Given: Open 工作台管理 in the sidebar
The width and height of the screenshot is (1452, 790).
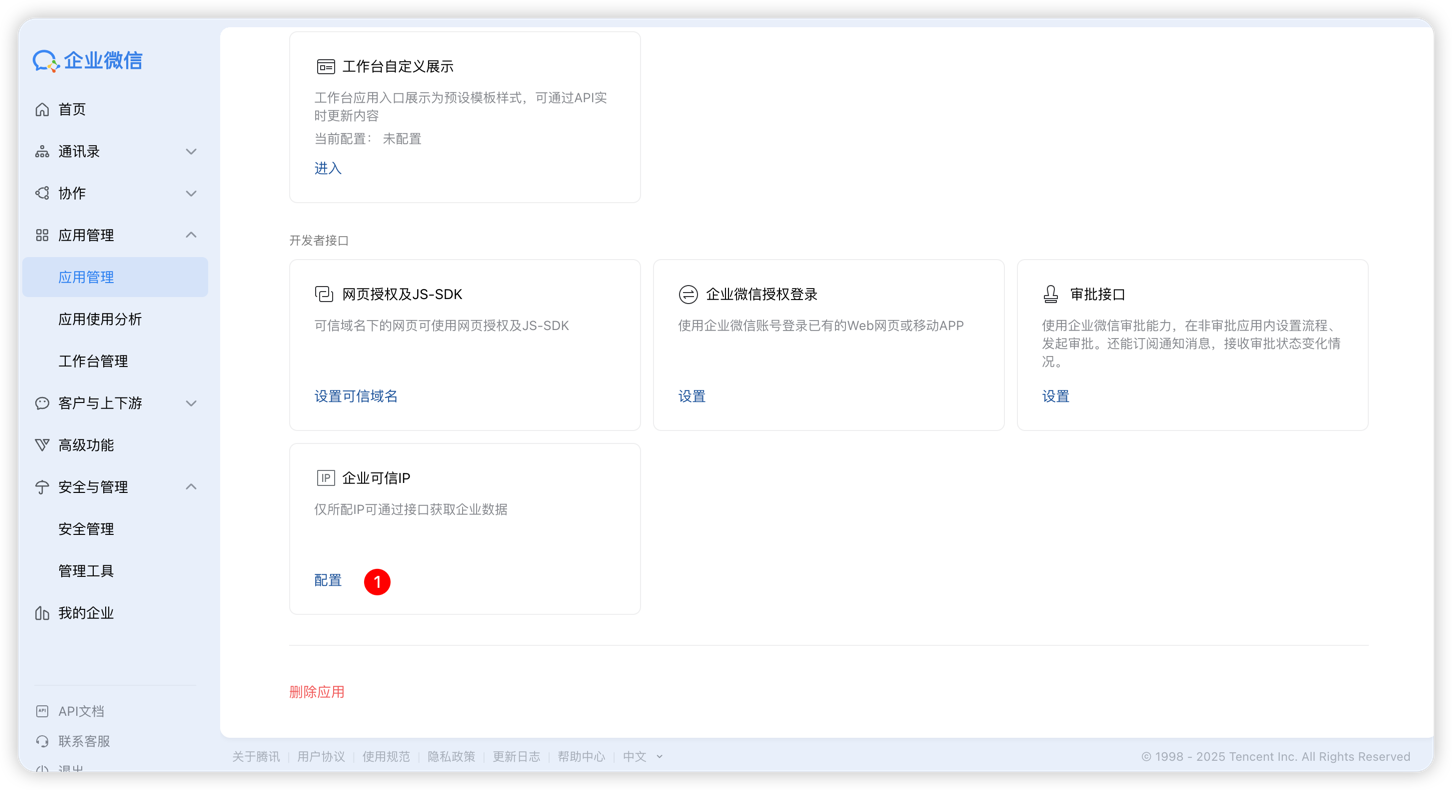Looking at the screenshot, I should 91,361.
